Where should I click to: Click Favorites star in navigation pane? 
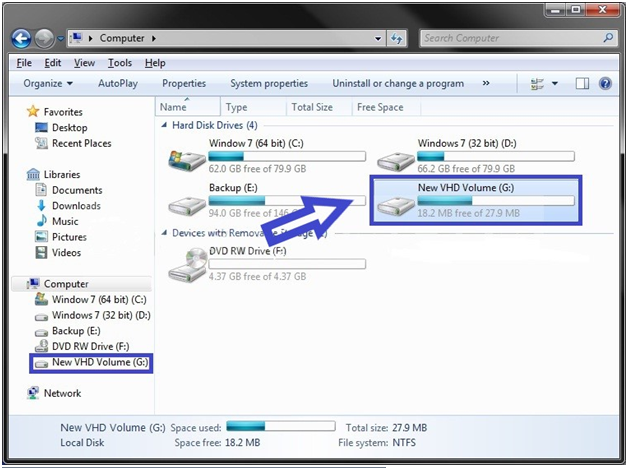(x=33, y=111)
